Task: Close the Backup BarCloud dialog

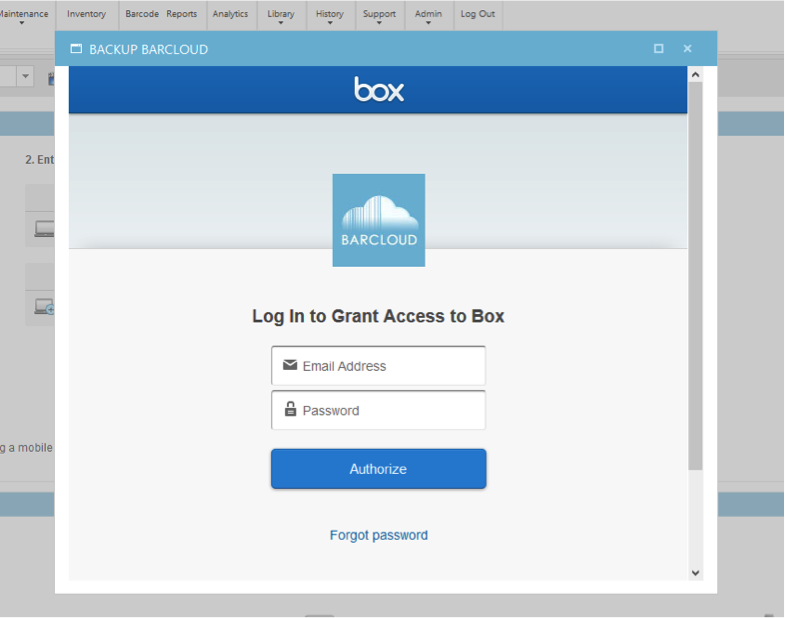Action: tap(687, 49)
